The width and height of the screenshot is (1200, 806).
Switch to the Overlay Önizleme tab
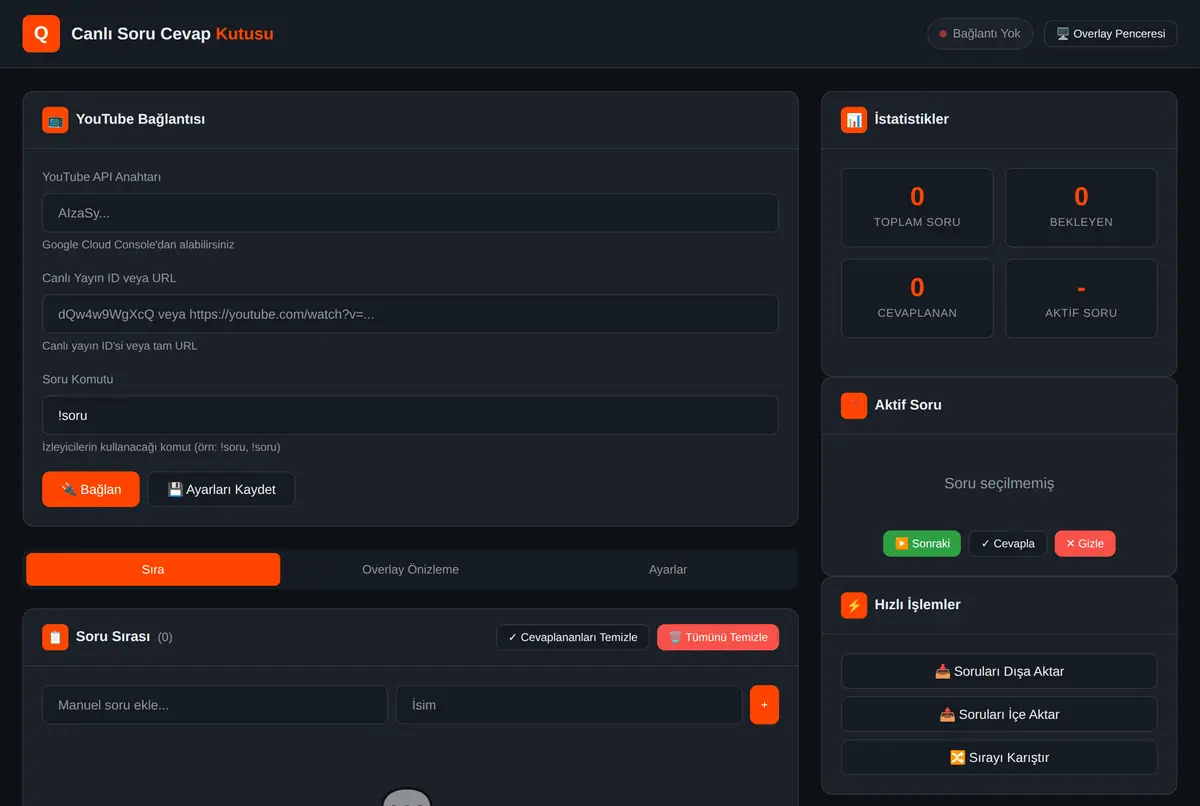[410, 569]
